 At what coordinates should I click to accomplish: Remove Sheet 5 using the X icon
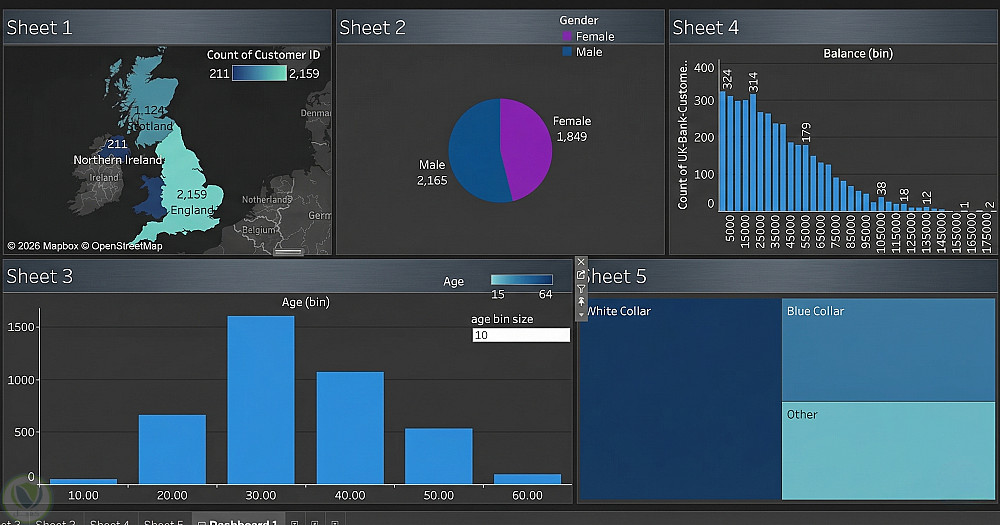click(x=580, y=262)
